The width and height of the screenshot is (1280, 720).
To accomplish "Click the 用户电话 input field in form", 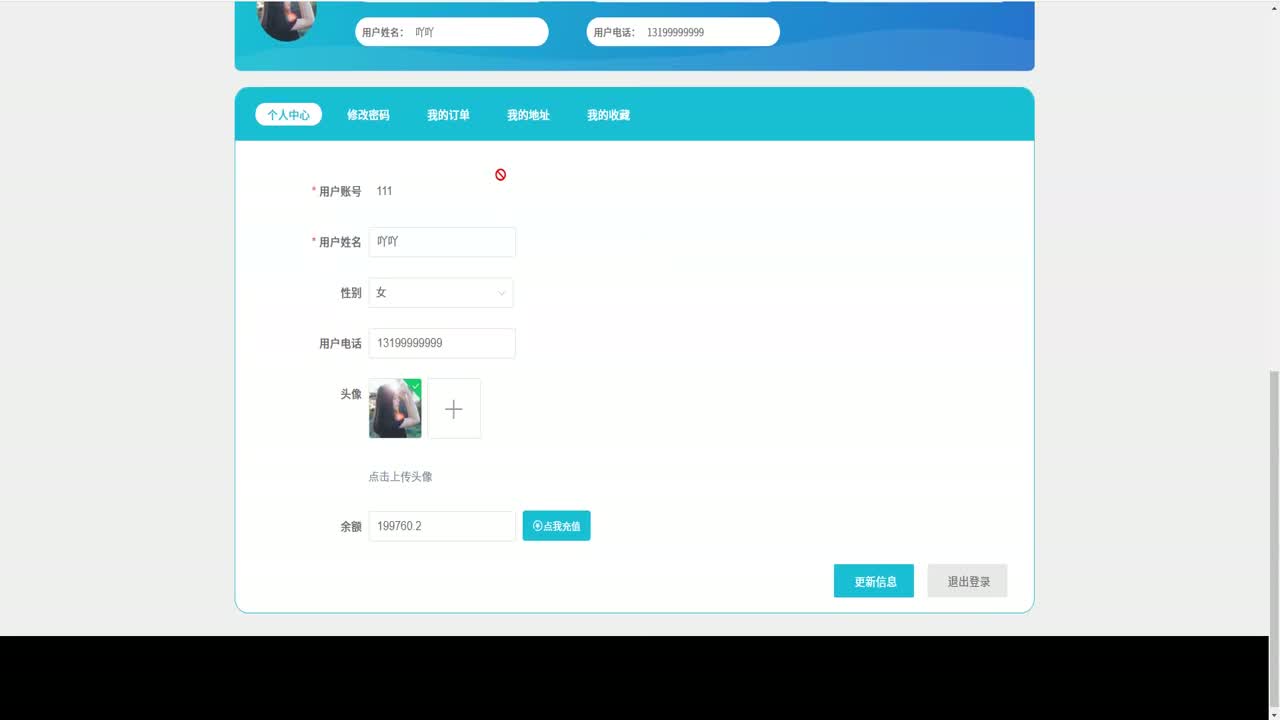I will click(x=442, y=343).
